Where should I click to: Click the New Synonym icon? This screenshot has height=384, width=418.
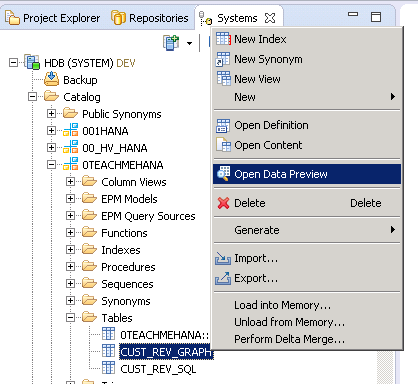pos(223,59)
